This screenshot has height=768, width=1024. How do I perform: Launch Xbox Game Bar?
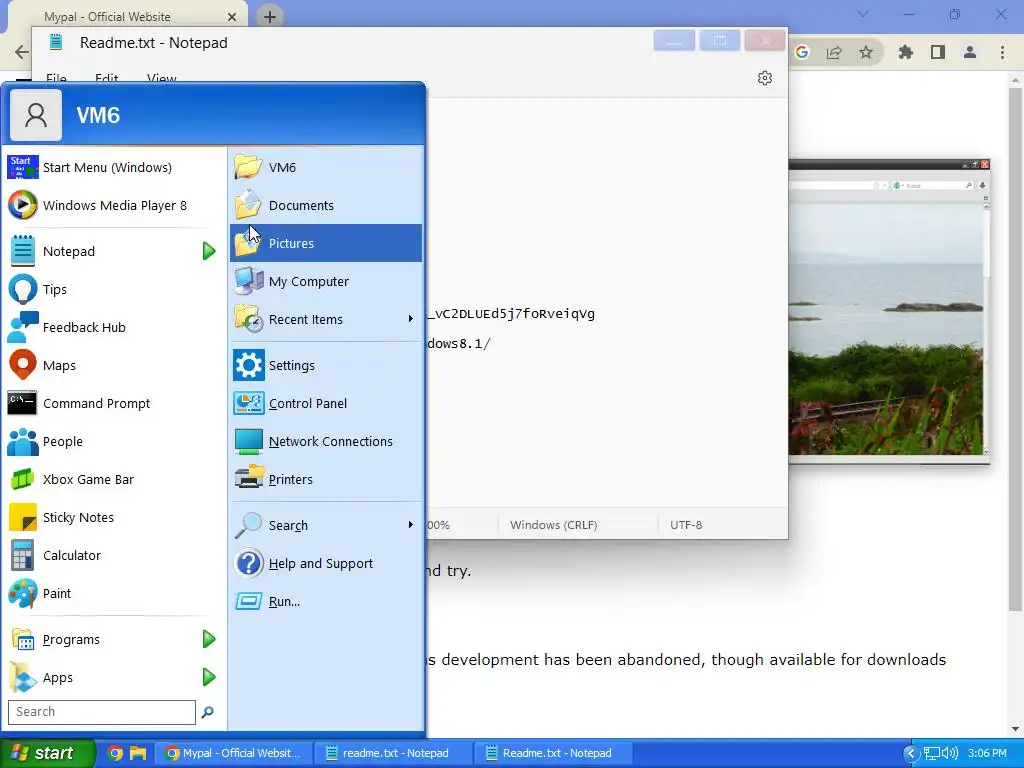click(114, 479)
